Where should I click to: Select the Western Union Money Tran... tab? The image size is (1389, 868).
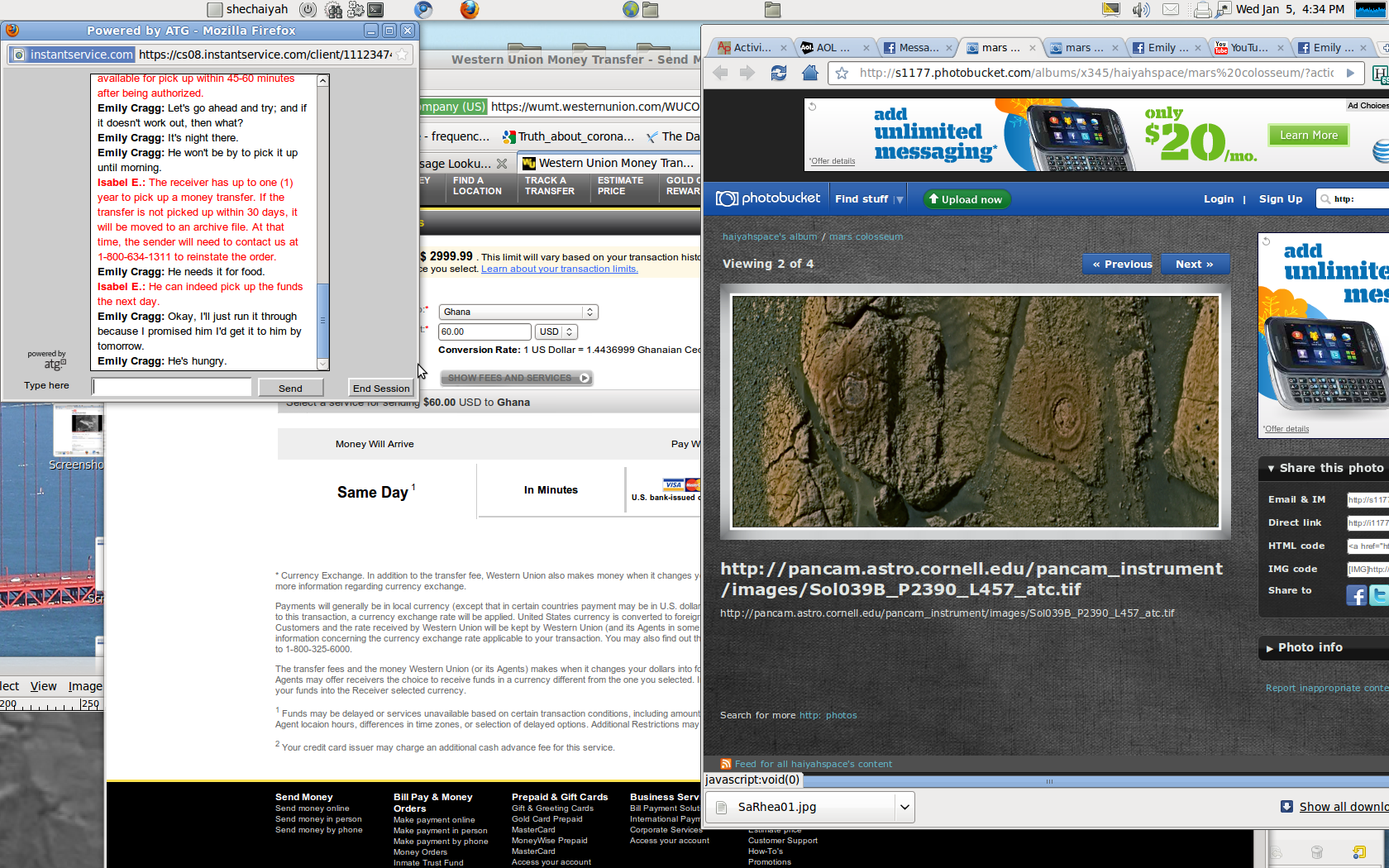pyautogui.click(x=609, y=163)
